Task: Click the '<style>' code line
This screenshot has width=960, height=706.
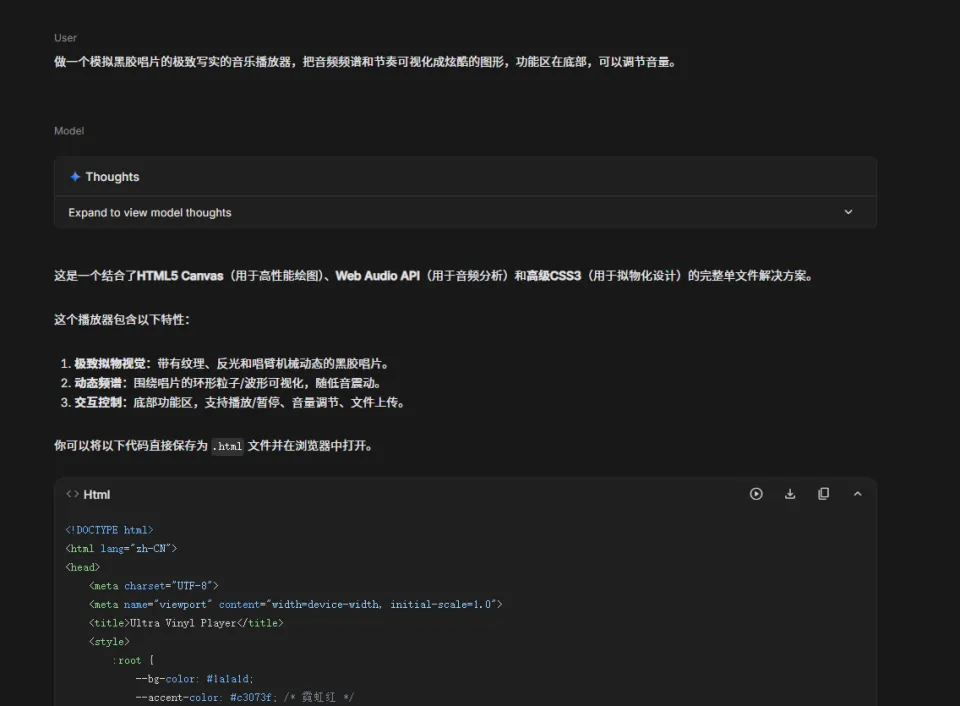Action: click(x=109, y=642)
